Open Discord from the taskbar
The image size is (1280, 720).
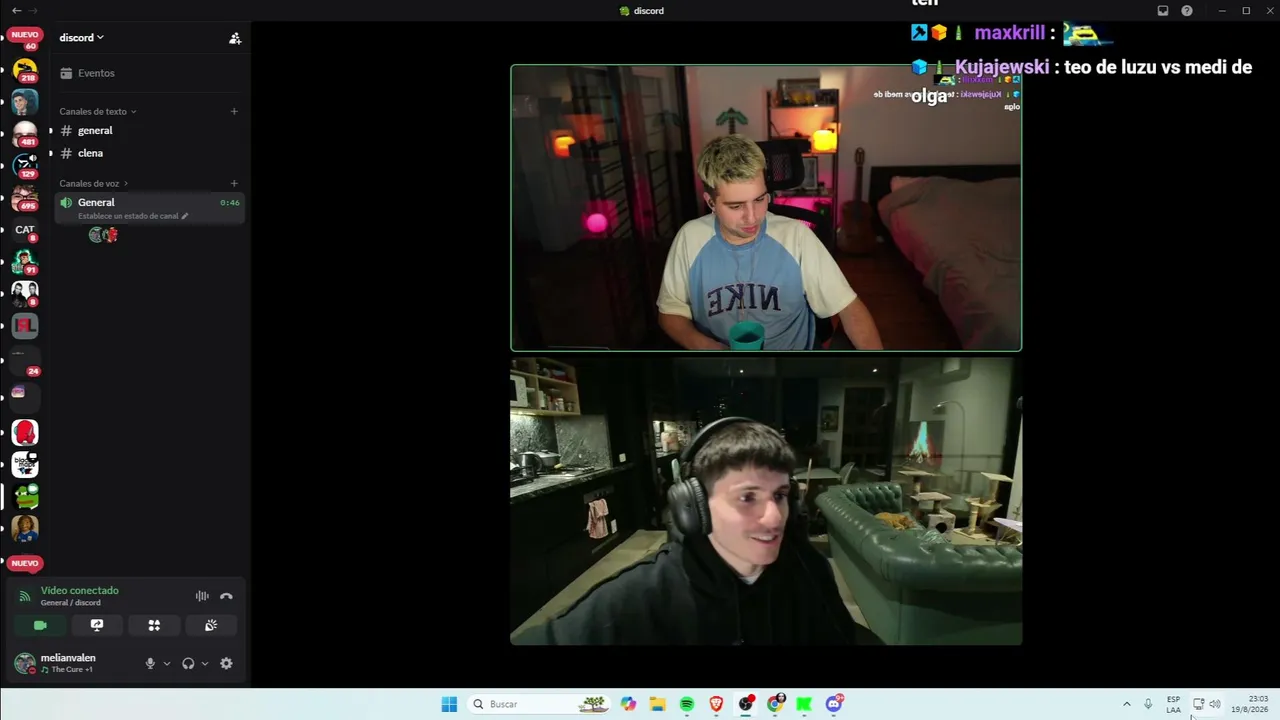tap(834, 704)
